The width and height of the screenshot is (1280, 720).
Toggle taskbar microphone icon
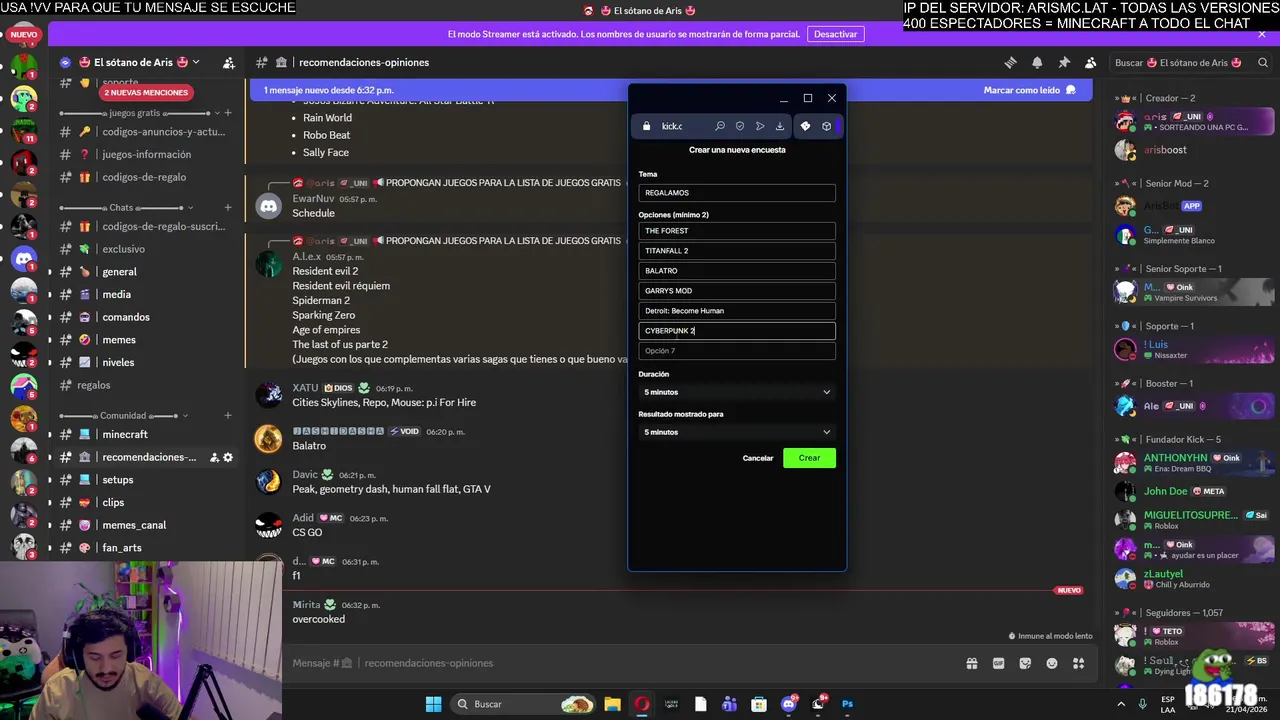point(1143,704)
